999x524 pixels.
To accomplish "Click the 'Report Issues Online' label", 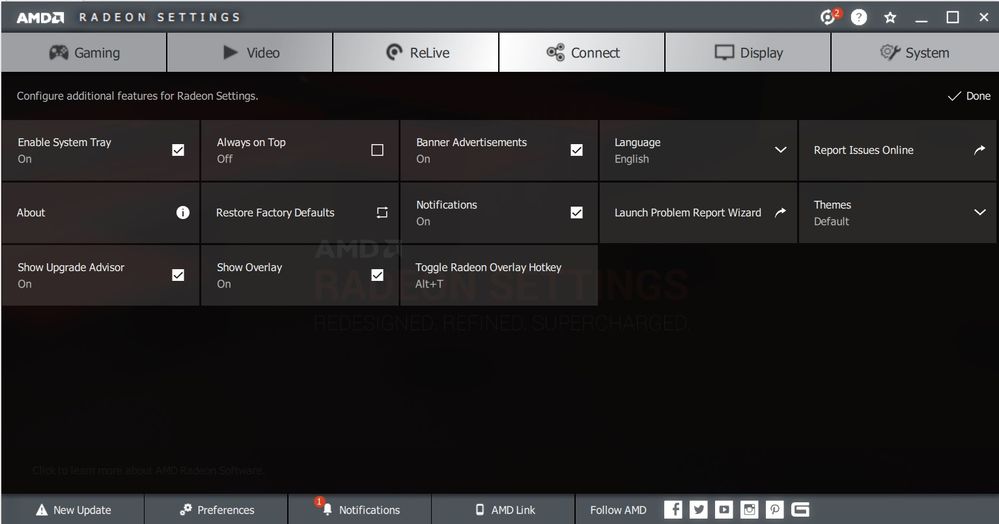I will (x=863, y=150).
